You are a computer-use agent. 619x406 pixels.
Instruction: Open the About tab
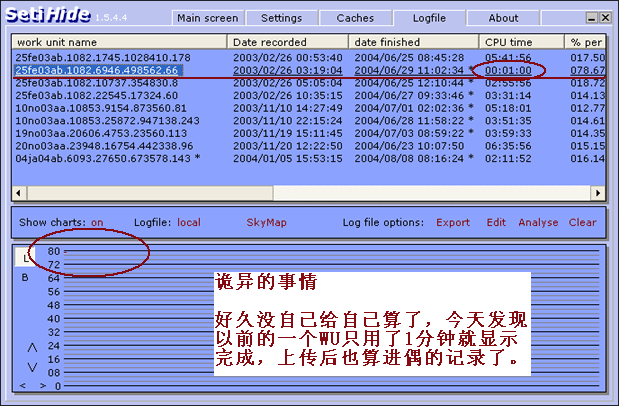click(x=503, y=18)
